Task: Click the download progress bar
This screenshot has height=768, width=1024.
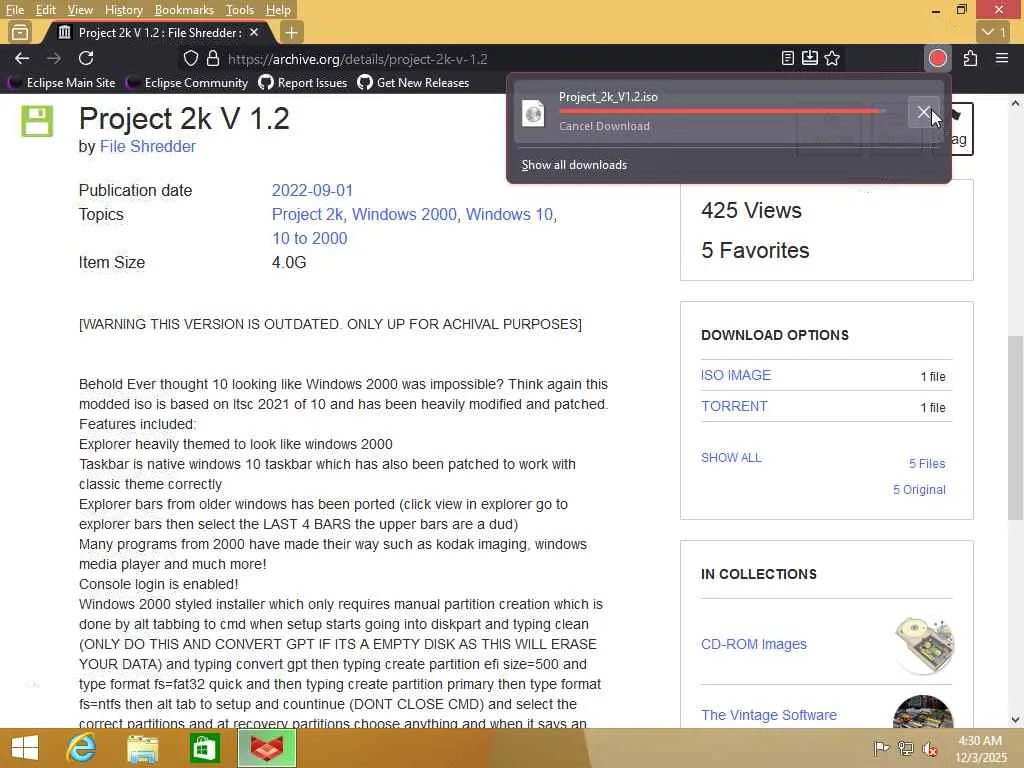Action: click(x=722, y=111)
